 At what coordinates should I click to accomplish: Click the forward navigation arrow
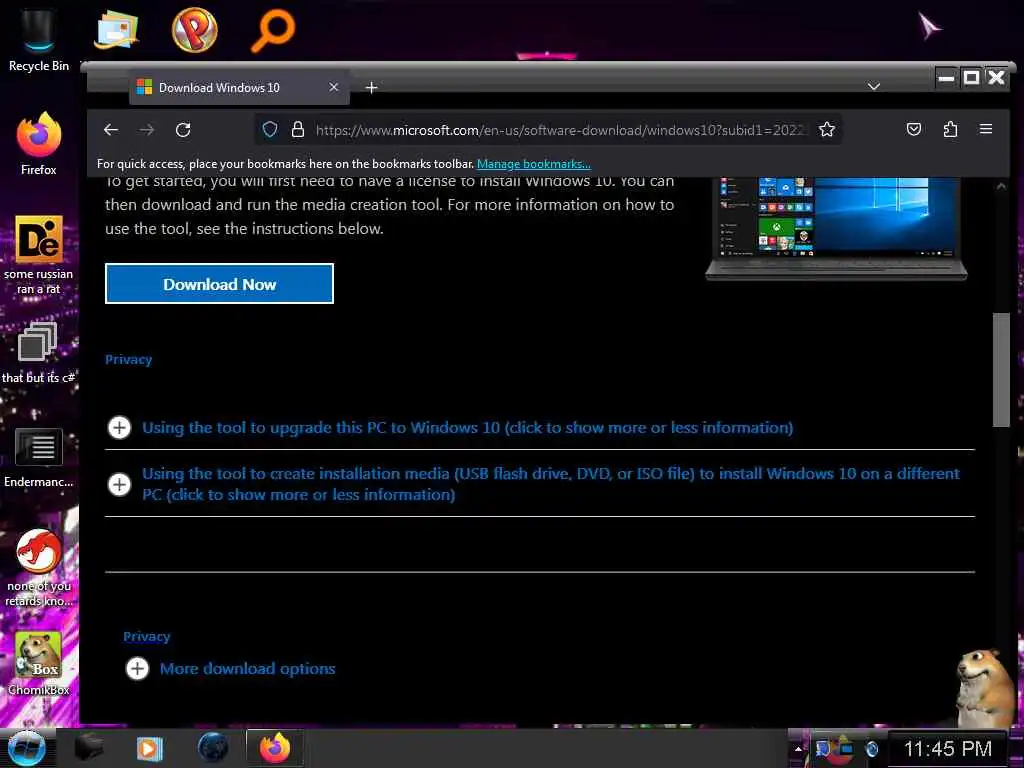tap(147, 130)
